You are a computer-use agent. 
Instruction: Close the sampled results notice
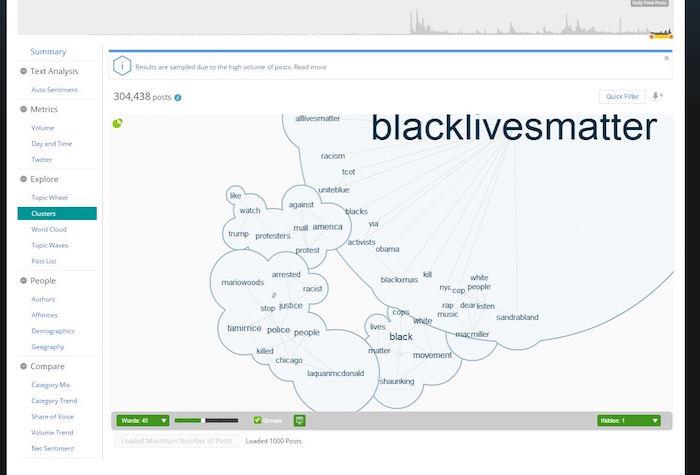point(667,58)
